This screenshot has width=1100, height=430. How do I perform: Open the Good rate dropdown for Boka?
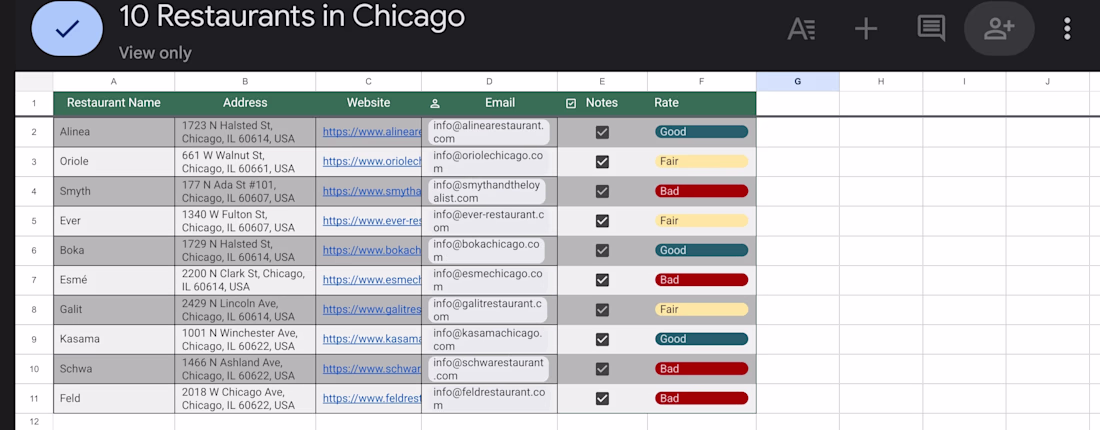[702, 250]
